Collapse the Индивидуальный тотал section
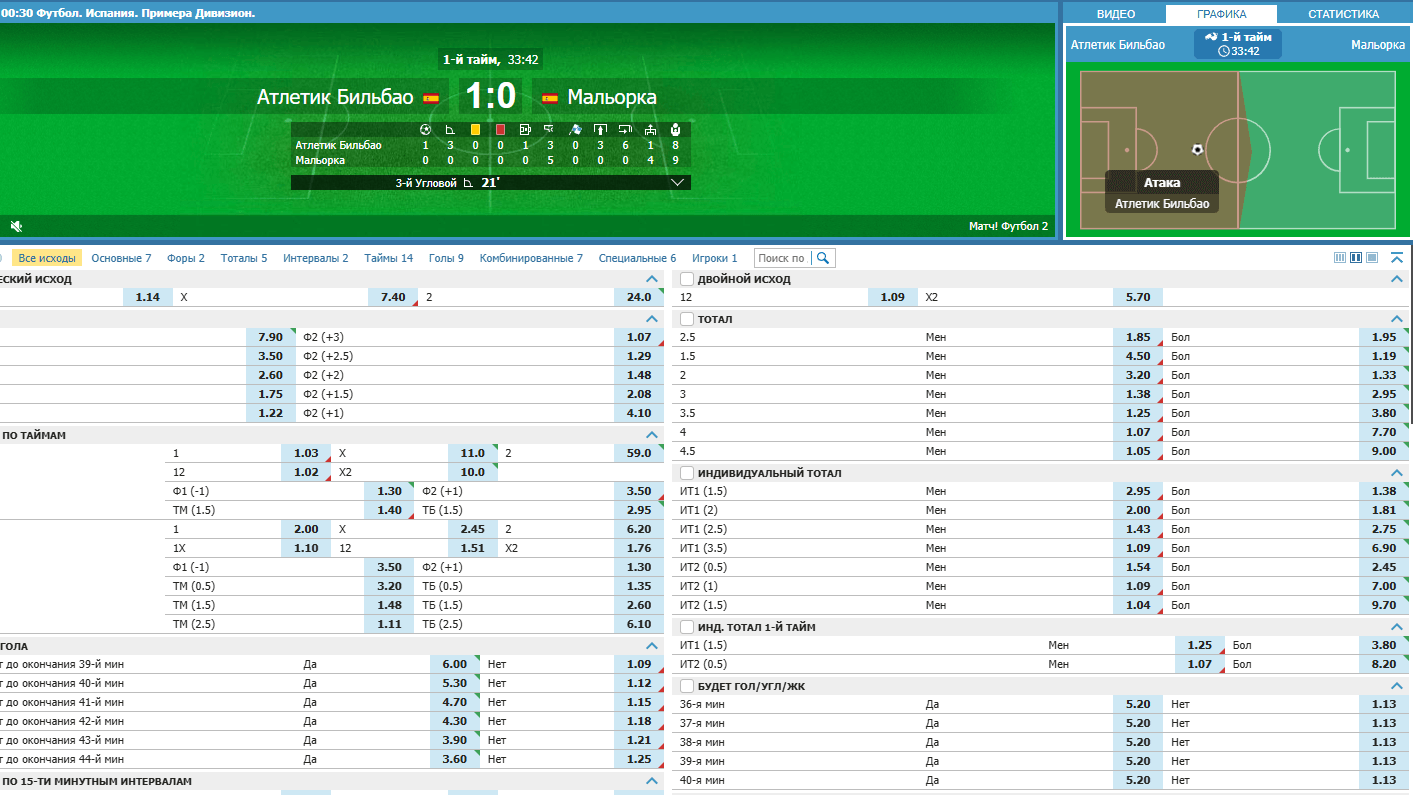 [x=1397, y=473]
